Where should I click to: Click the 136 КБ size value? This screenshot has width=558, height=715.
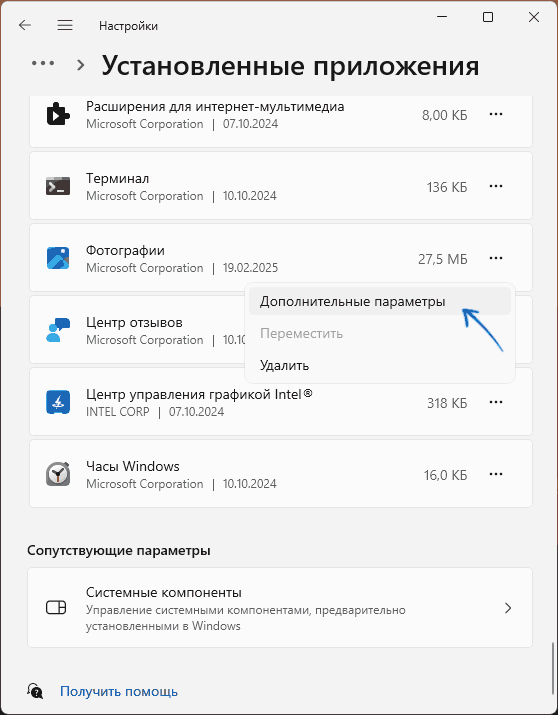[x=447, y=187]
